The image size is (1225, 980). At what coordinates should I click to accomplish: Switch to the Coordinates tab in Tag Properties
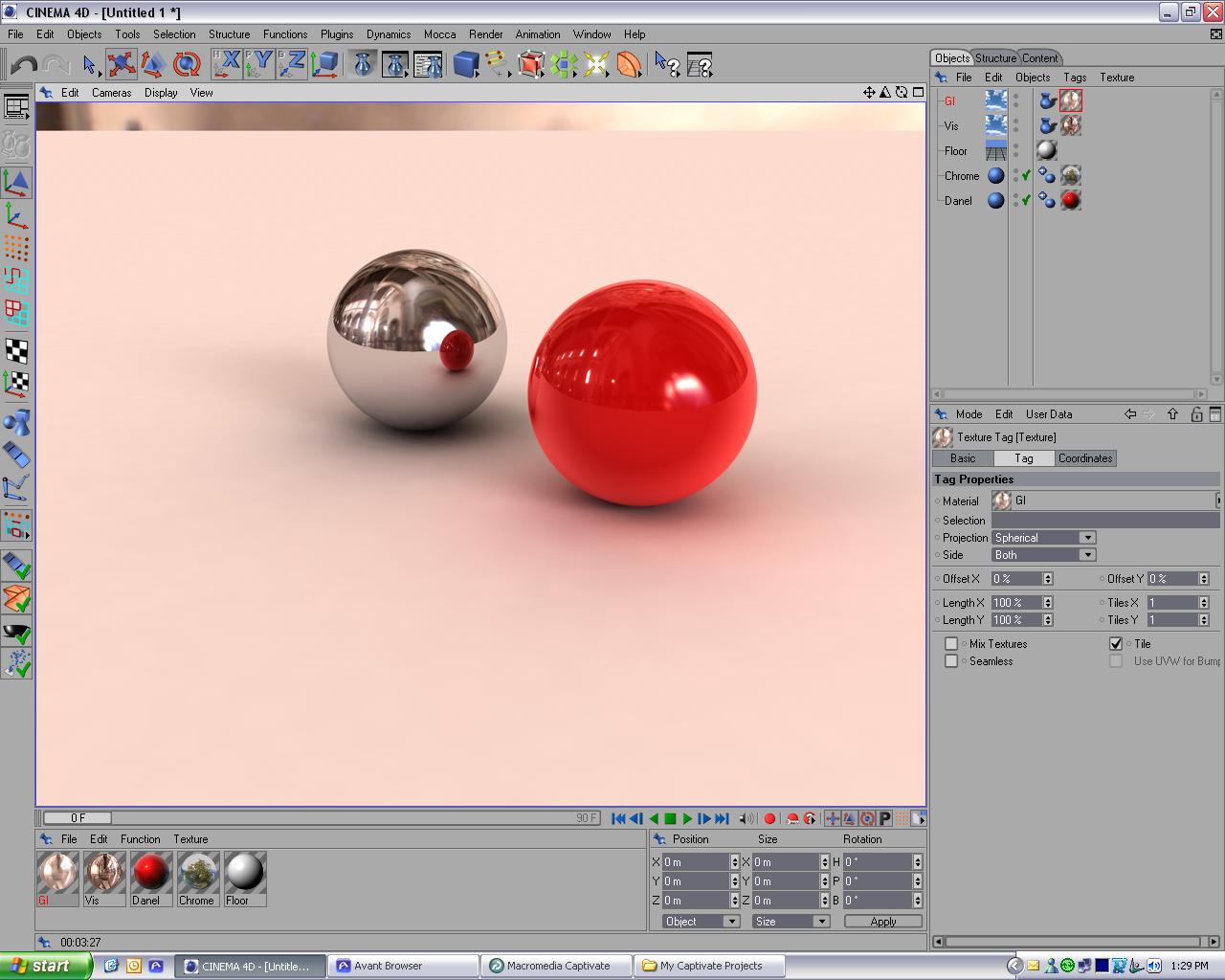point(1084,457)
